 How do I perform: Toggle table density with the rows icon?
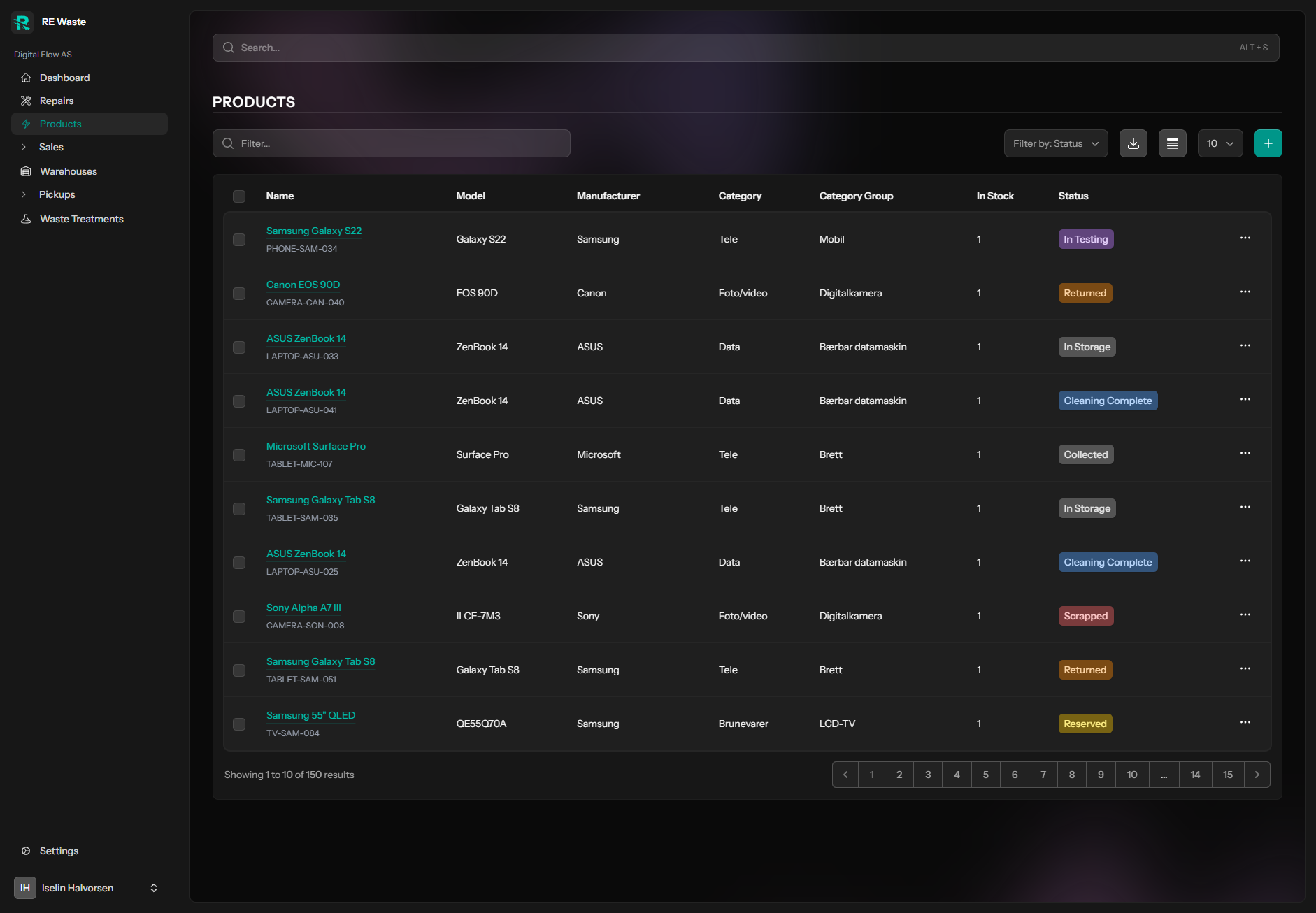(1173, 143)
